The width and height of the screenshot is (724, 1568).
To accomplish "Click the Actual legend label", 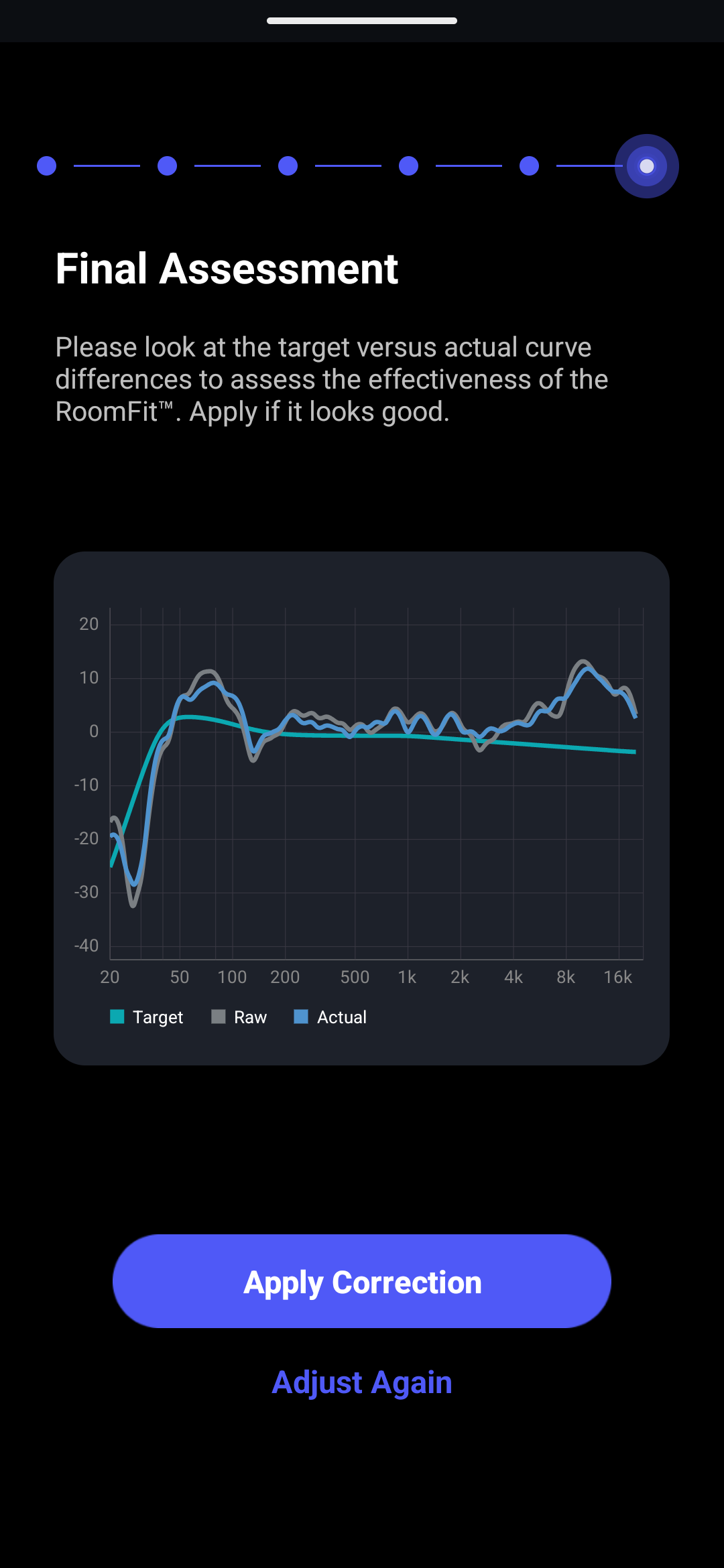I will pyautogui.click(x=342, y=1017).
